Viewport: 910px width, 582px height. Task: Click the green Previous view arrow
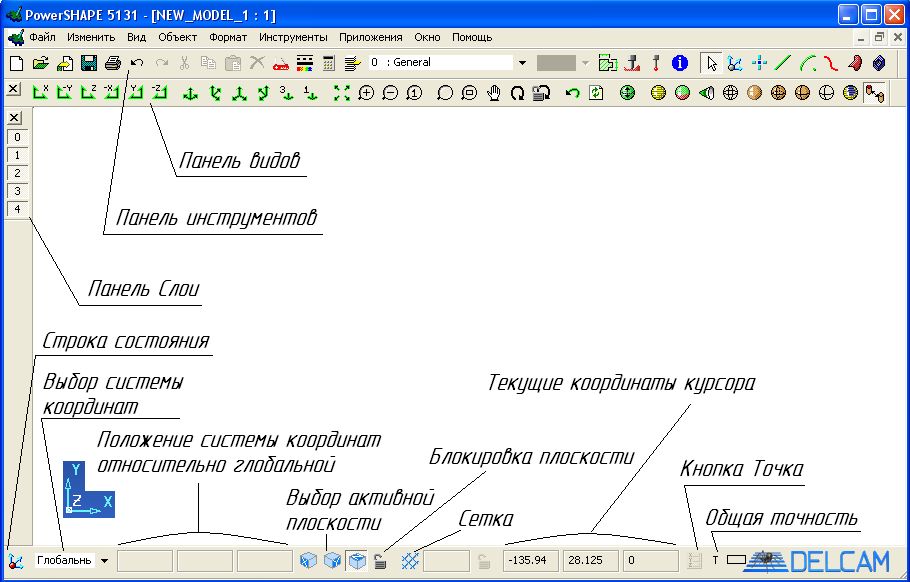(573, 93)
